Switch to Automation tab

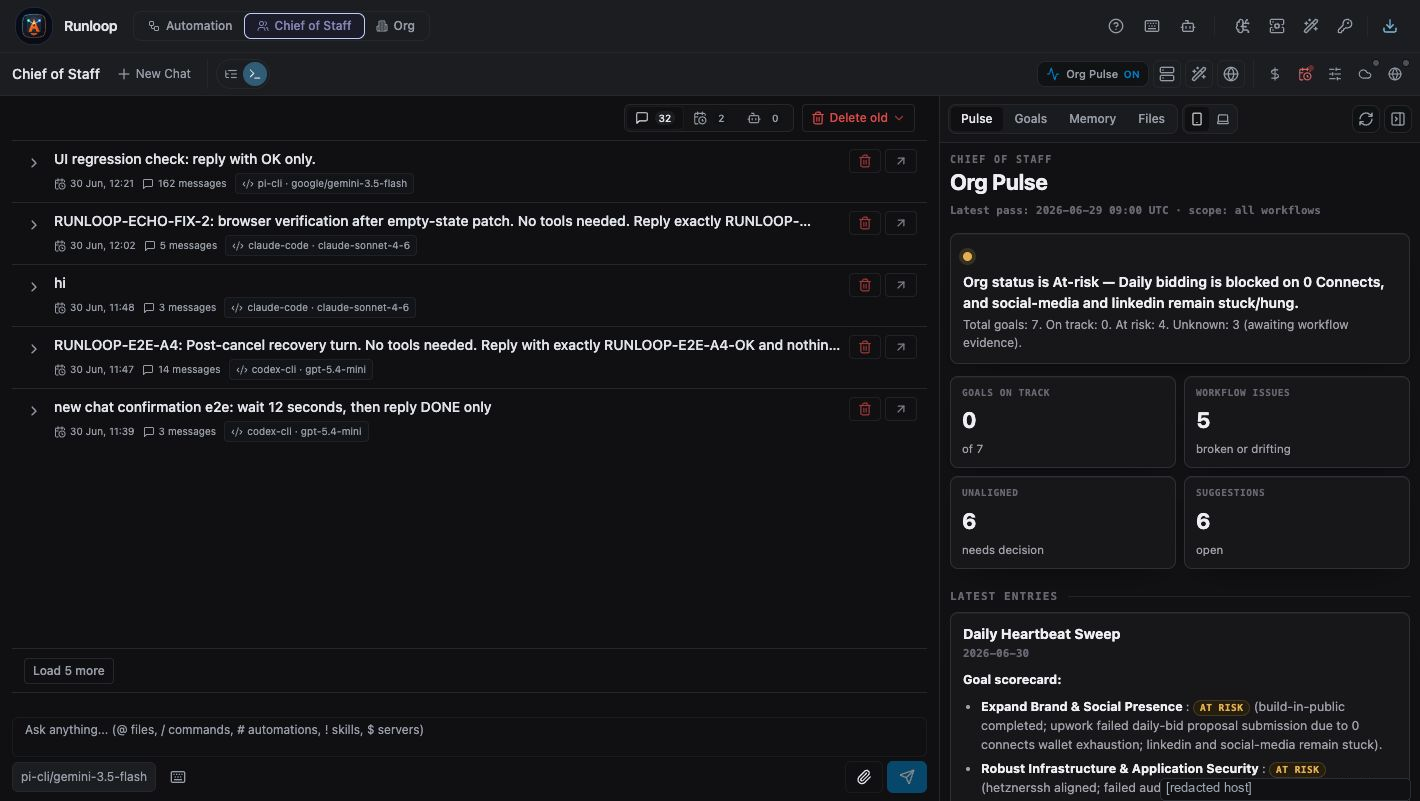coord(190,26)
